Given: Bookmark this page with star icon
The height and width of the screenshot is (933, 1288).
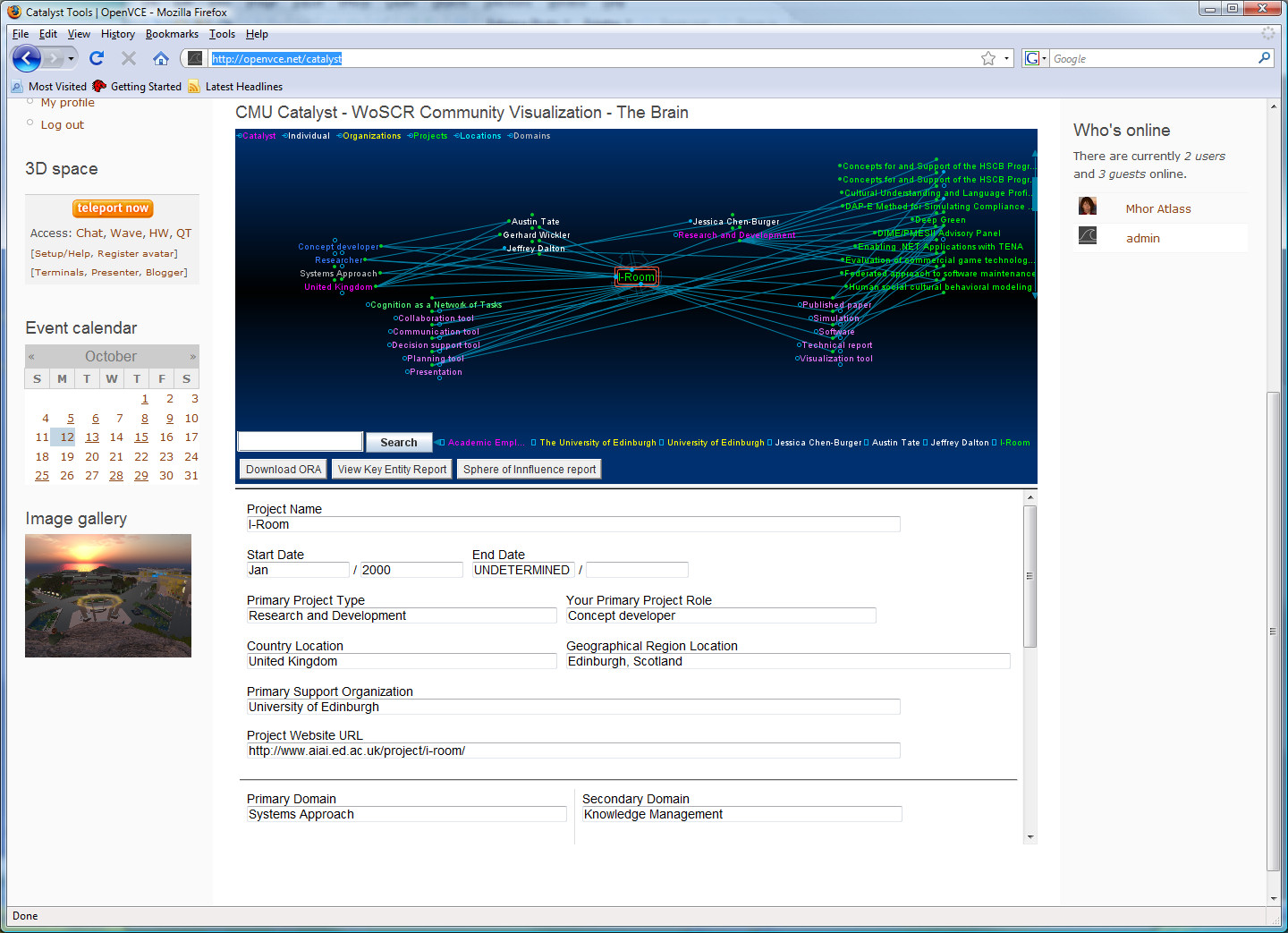Looking at the screenshot, I should coord(988,58).
